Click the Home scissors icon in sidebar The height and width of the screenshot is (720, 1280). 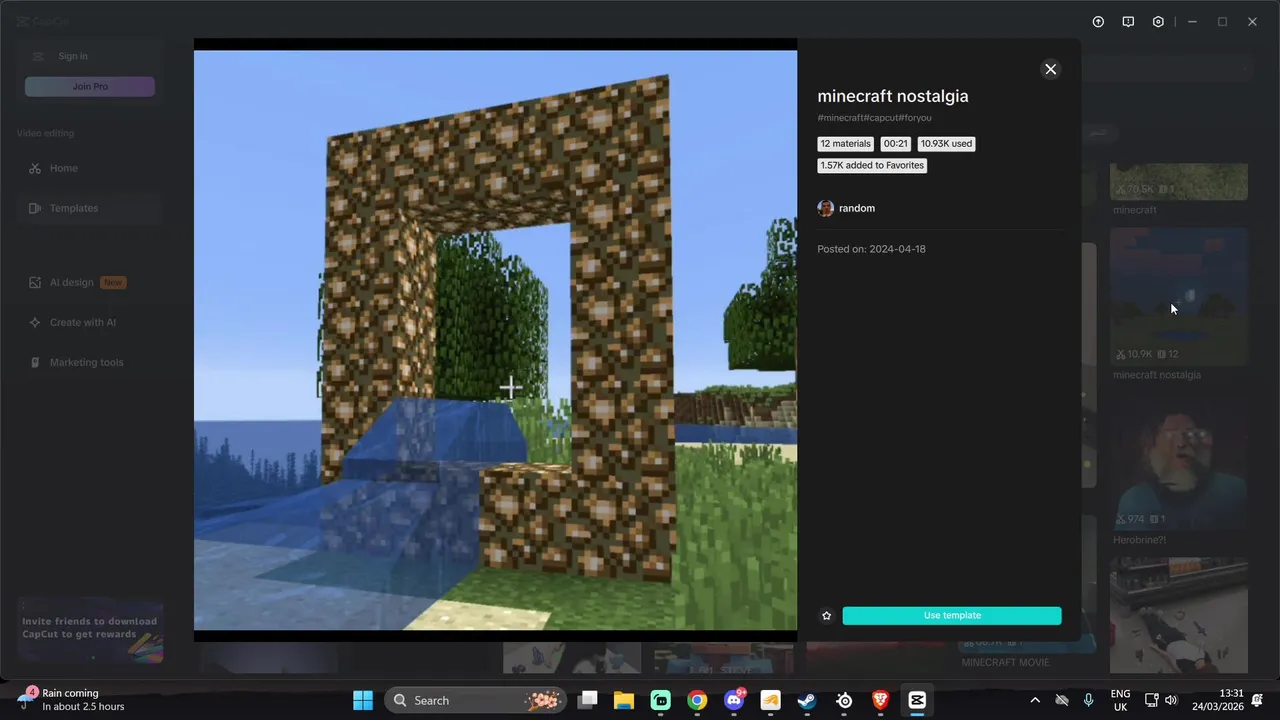pos(35,168)
